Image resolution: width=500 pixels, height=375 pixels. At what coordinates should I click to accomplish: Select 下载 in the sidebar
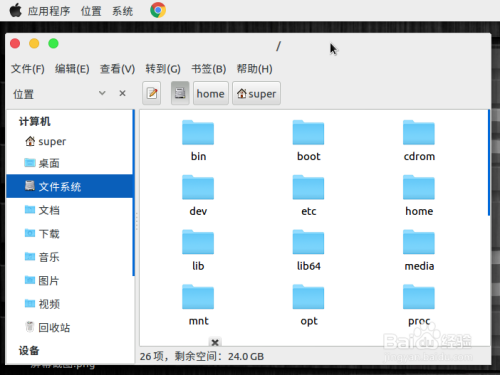pos(69,233)
